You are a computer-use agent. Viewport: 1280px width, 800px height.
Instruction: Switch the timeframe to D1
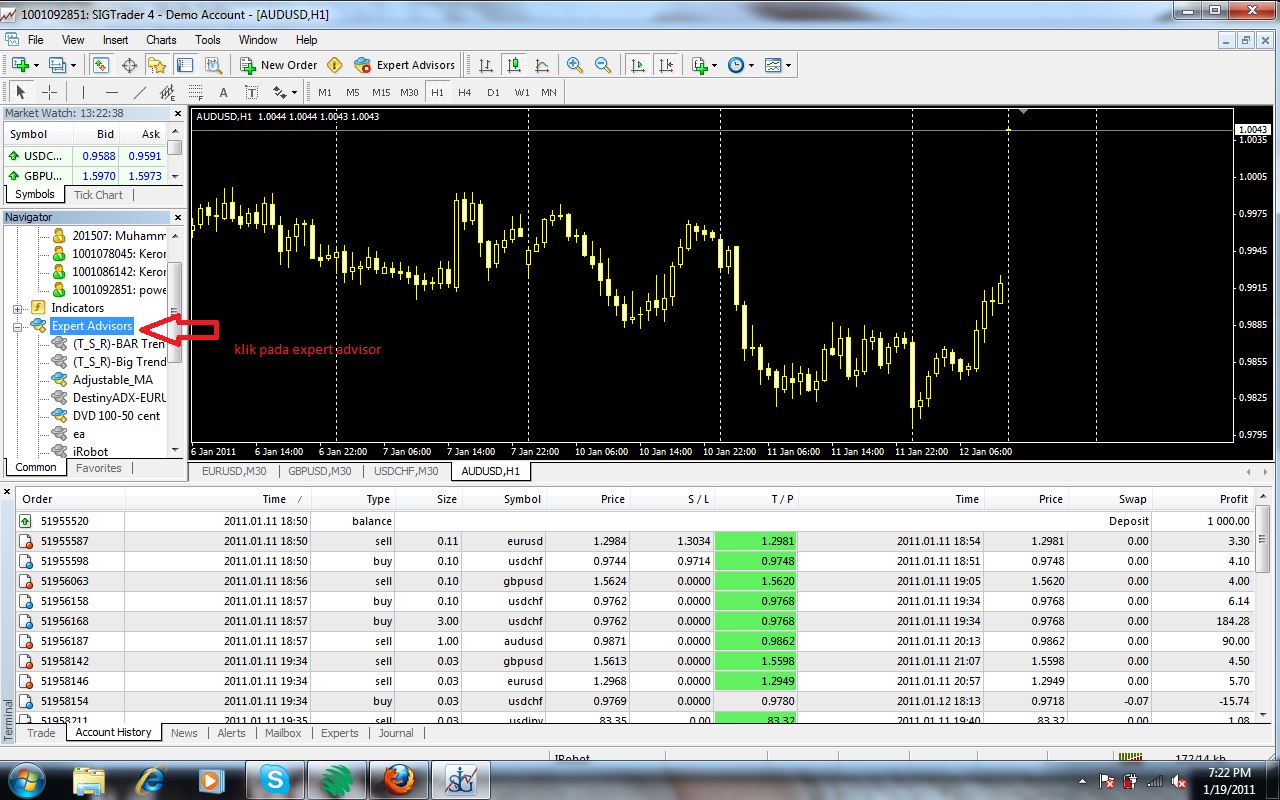[x=493, y=92]
